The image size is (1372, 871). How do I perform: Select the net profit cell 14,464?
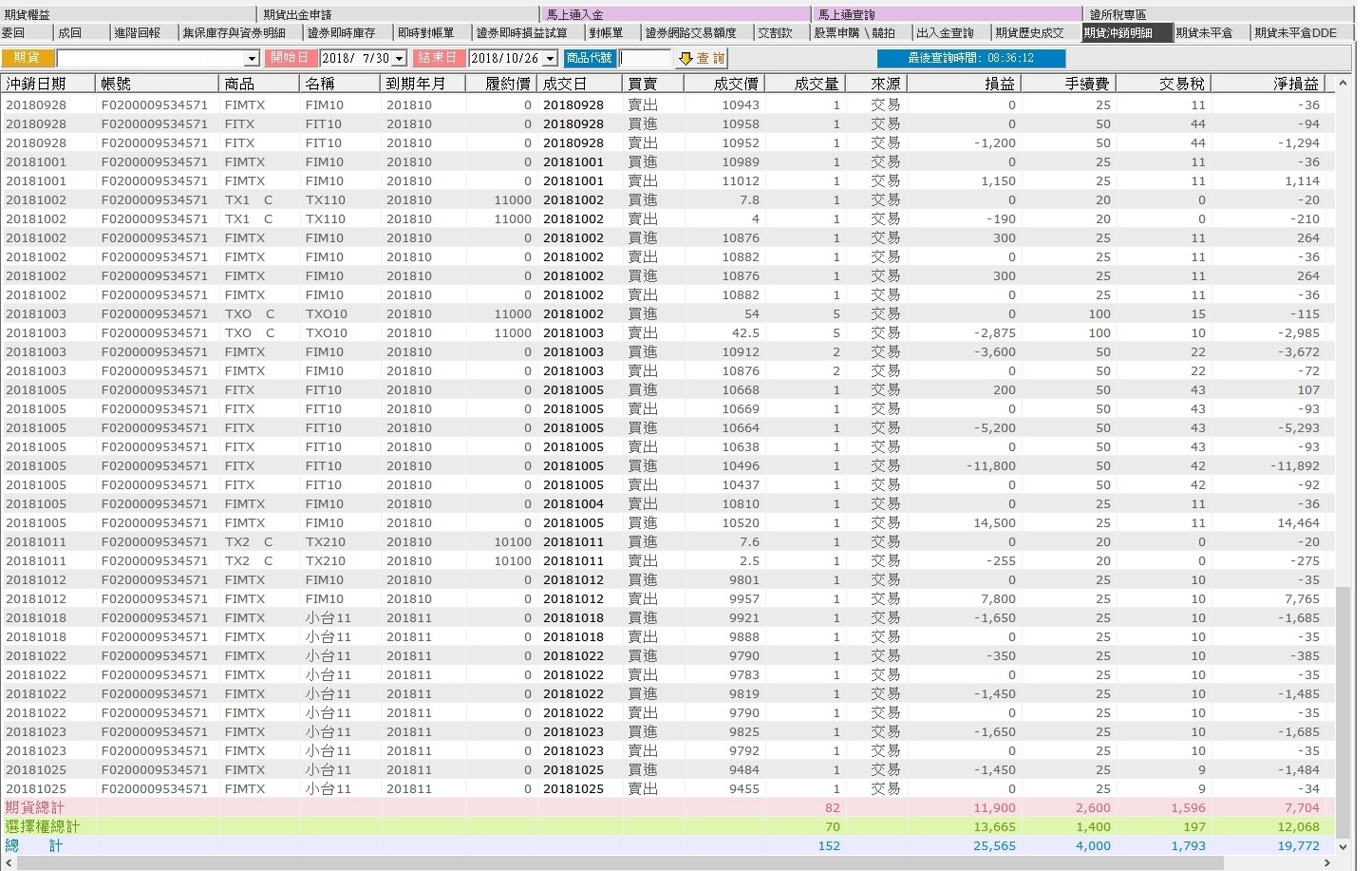point(1298,523)
